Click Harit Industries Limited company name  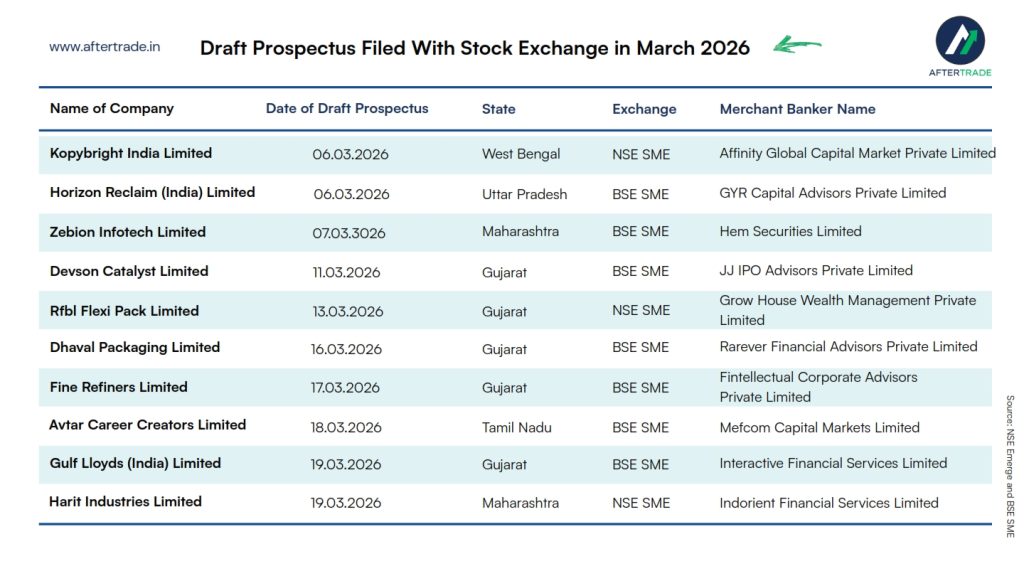point(125,502)
